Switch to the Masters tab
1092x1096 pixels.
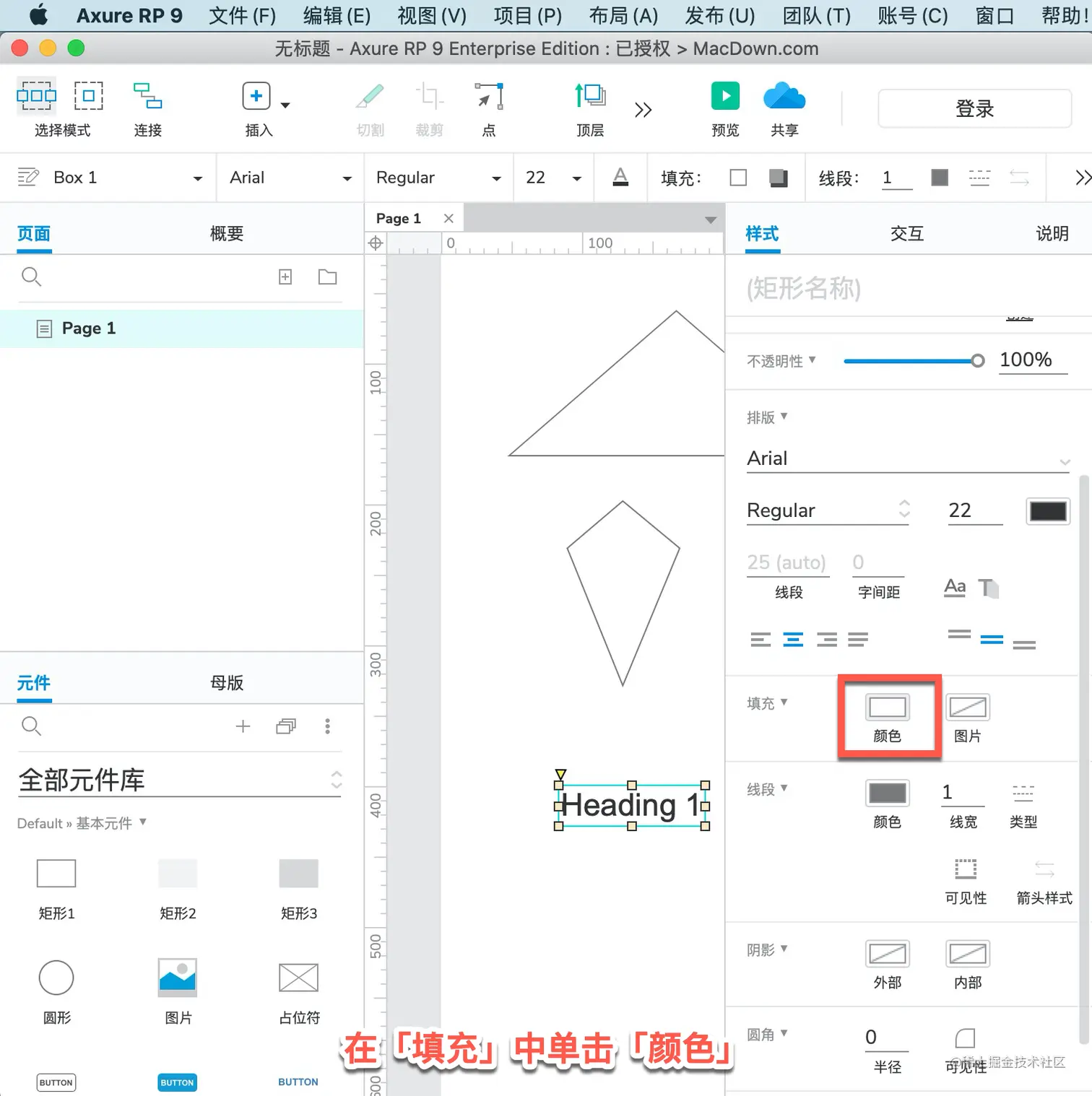(227, 682)
